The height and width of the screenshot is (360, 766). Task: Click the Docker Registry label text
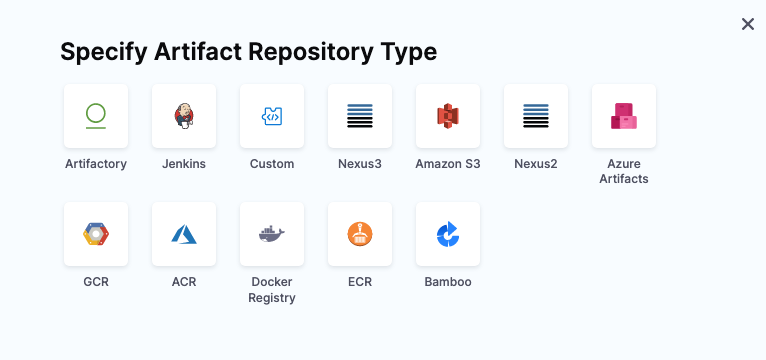[272, 290]
